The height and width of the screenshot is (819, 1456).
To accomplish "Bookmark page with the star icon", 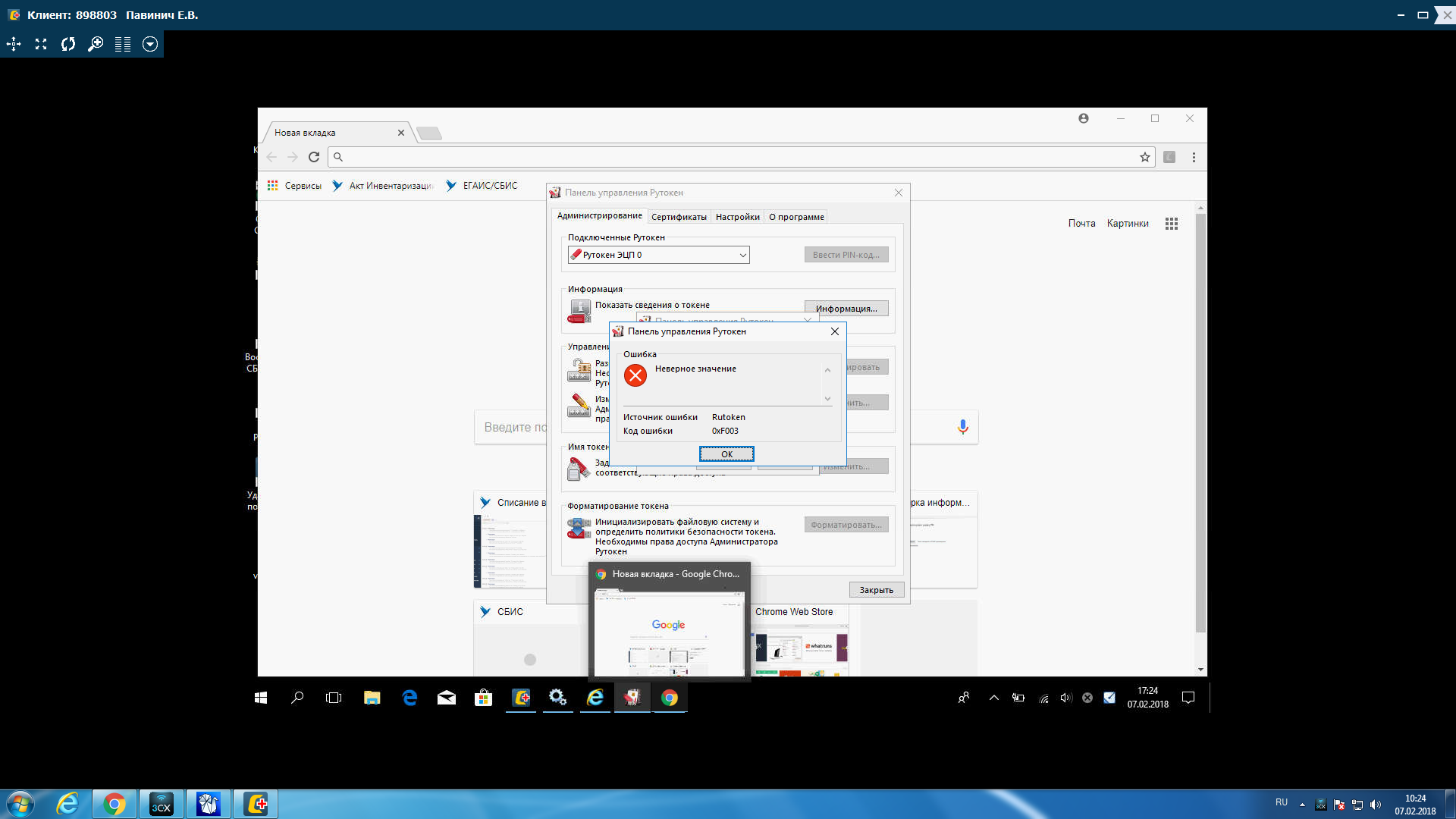I will pos(1144,157).
